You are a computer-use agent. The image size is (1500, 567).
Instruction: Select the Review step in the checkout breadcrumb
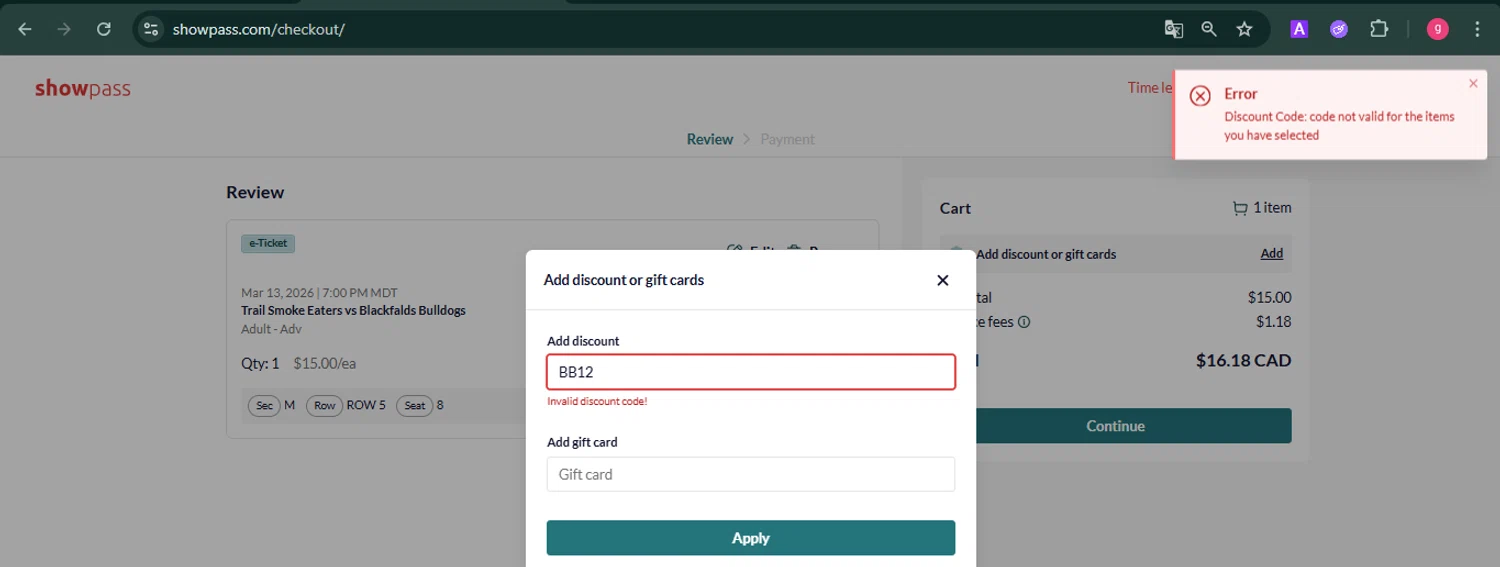709,139
